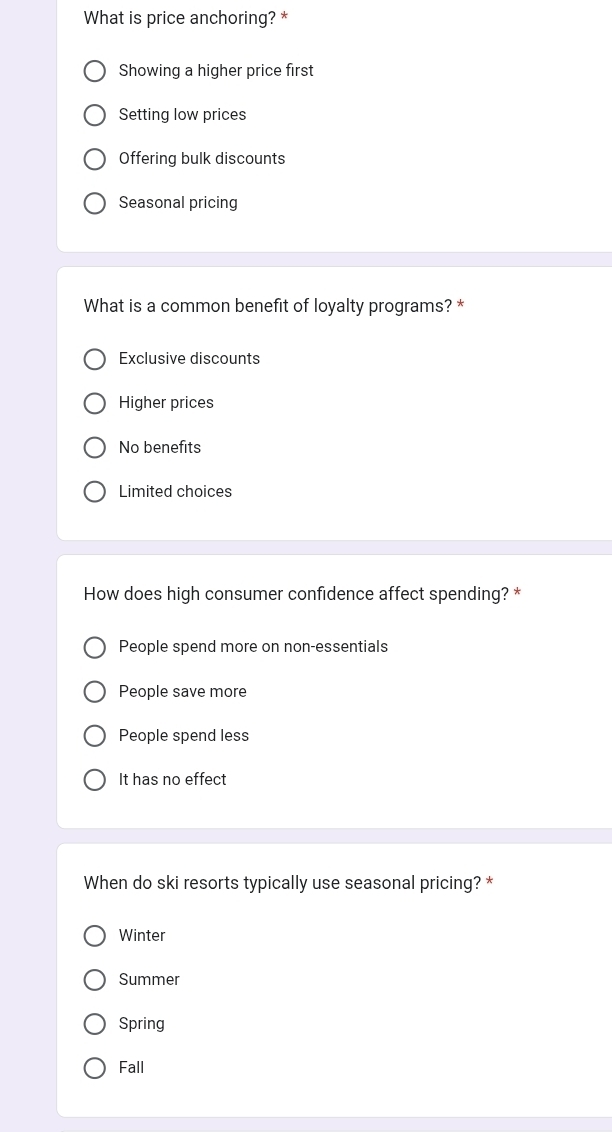Click the 'What is price anchoring?' question text
This screenshot has height=1132, width=612.
click(180, 18)
